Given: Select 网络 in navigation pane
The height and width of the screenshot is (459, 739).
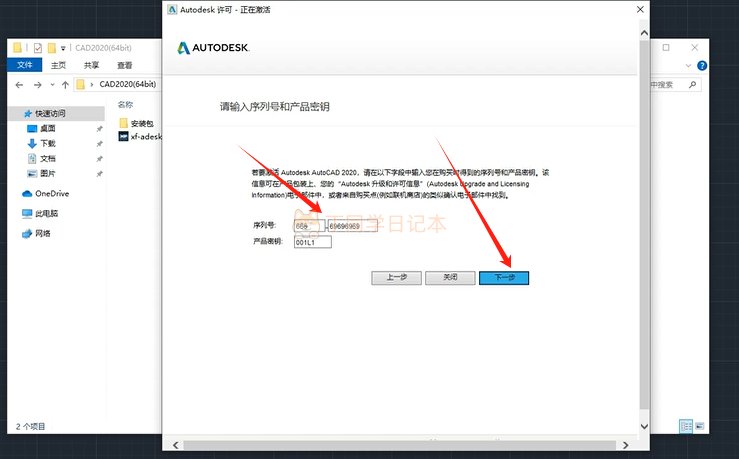Looking at the screenshot, I should click(x=42, y=233).
